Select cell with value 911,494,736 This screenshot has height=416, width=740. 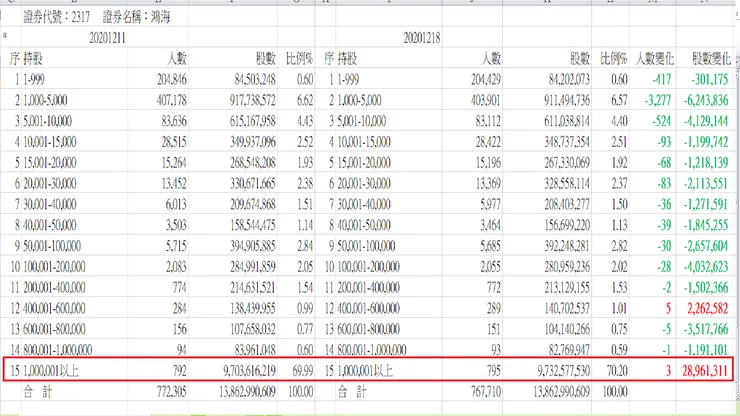(567, 100)
